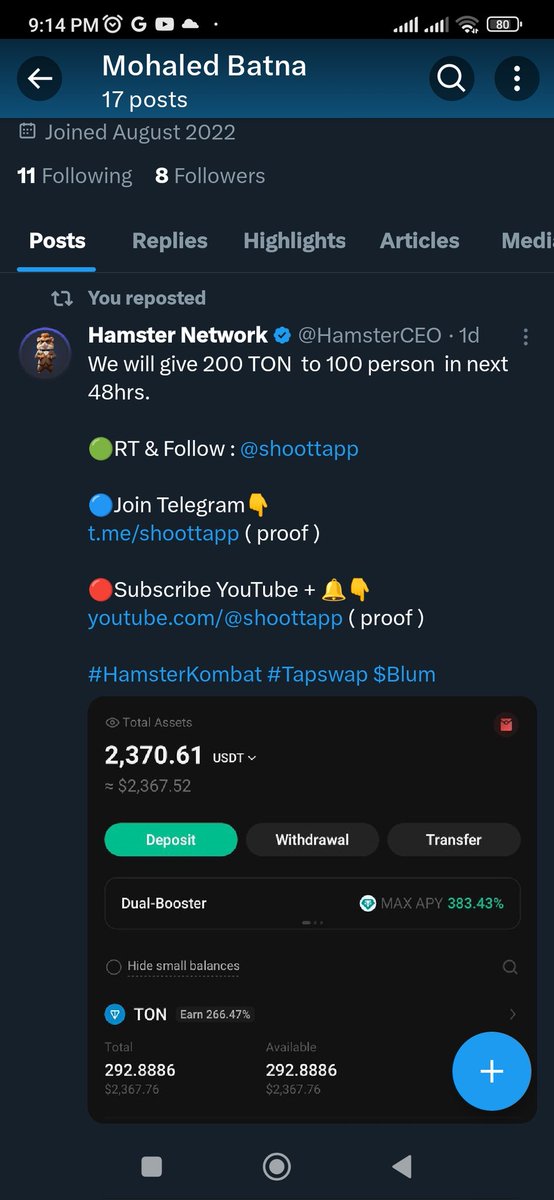Tap the blue compose plus button

[x=491, y=1071]
